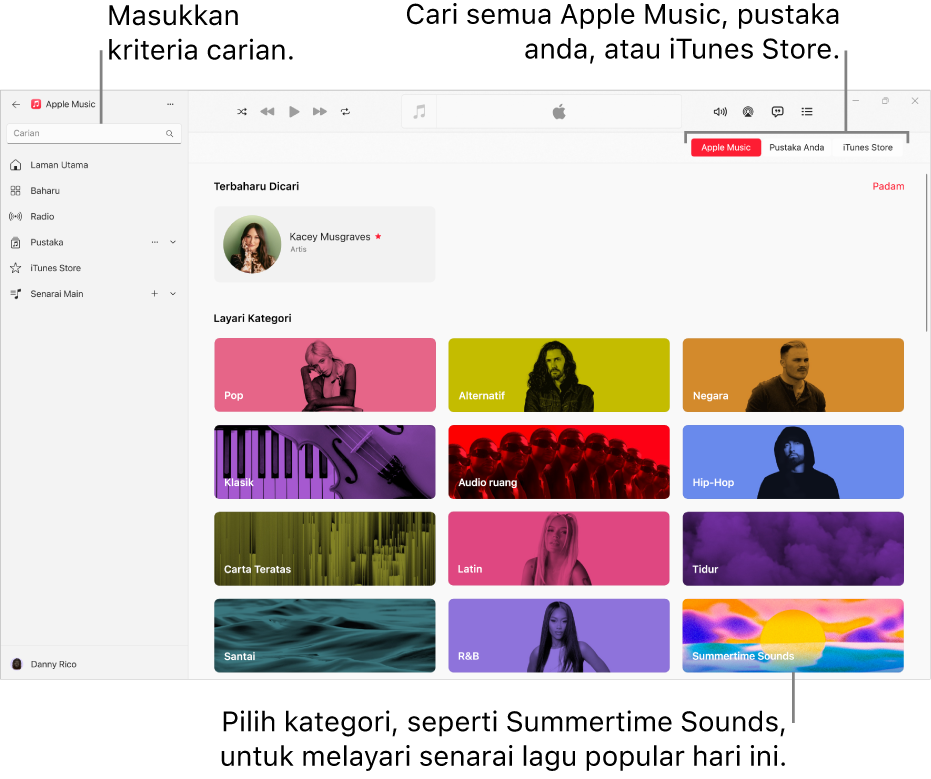Screen dimensions: 931x779
Task: Open the sidebar three-dot options menu
Action: click(170, 104)
